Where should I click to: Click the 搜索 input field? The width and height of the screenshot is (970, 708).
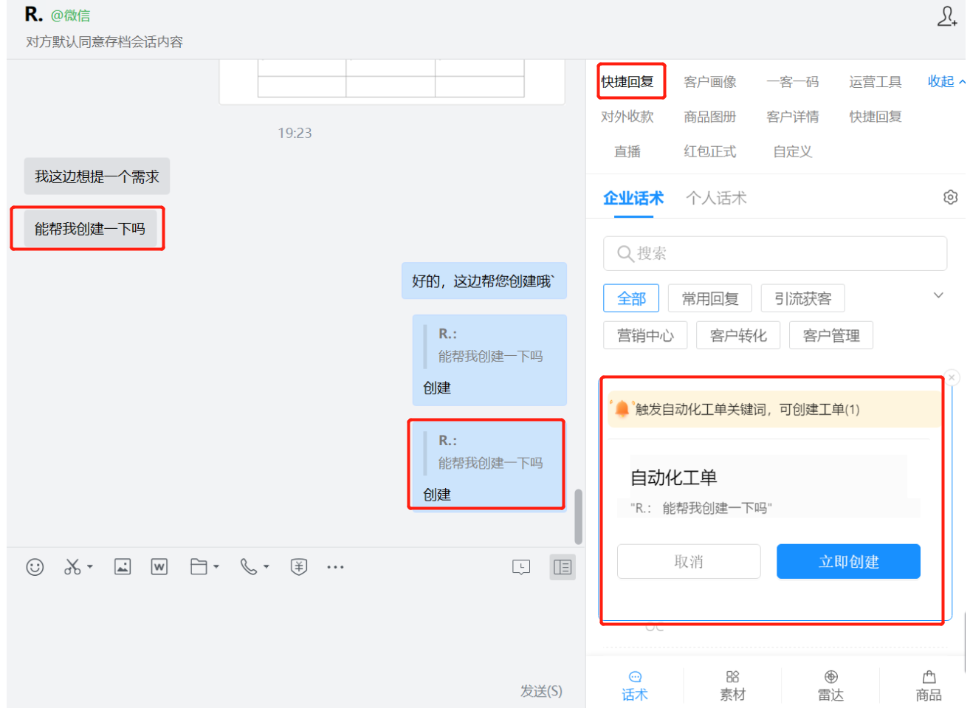(775, 253)
